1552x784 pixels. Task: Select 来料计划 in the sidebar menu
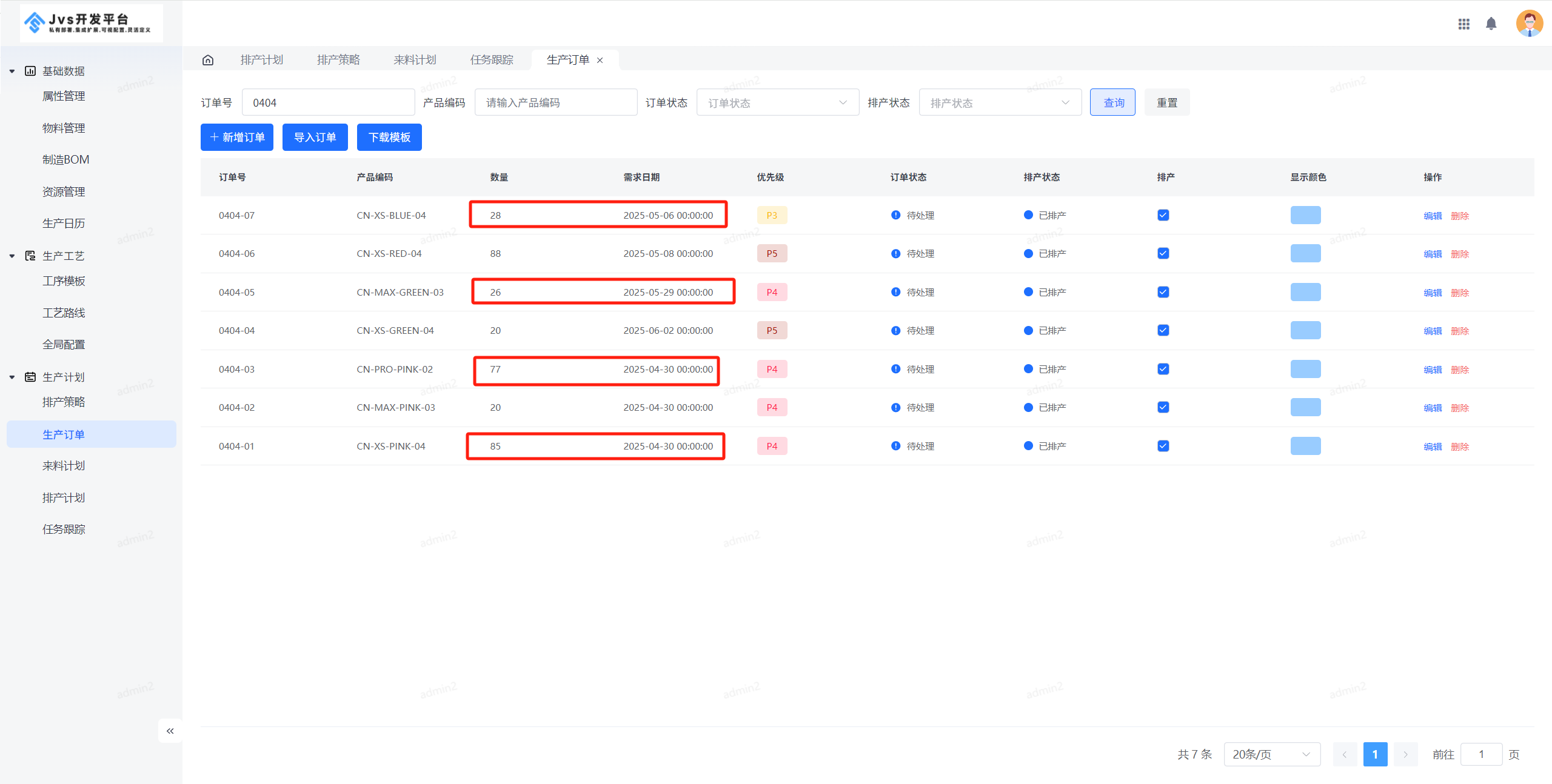point(64,465)
